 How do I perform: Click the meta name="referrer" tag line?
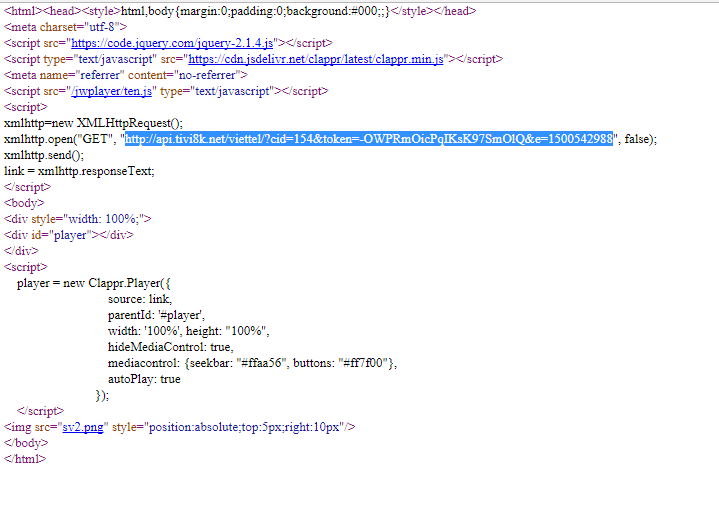[x=126, y=75]
